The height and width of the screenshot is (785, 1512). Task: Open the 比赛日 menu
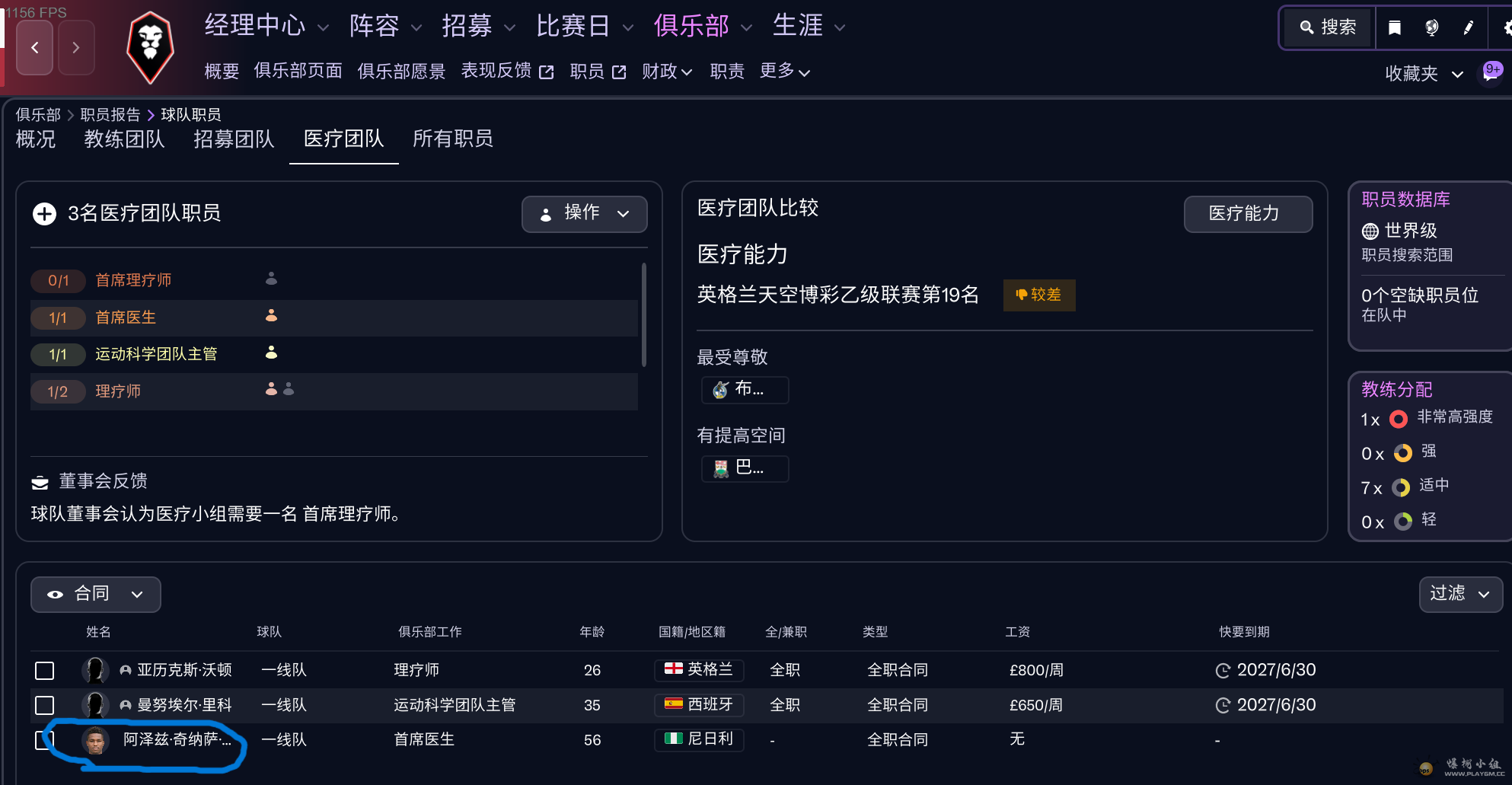tap(583, 27)
